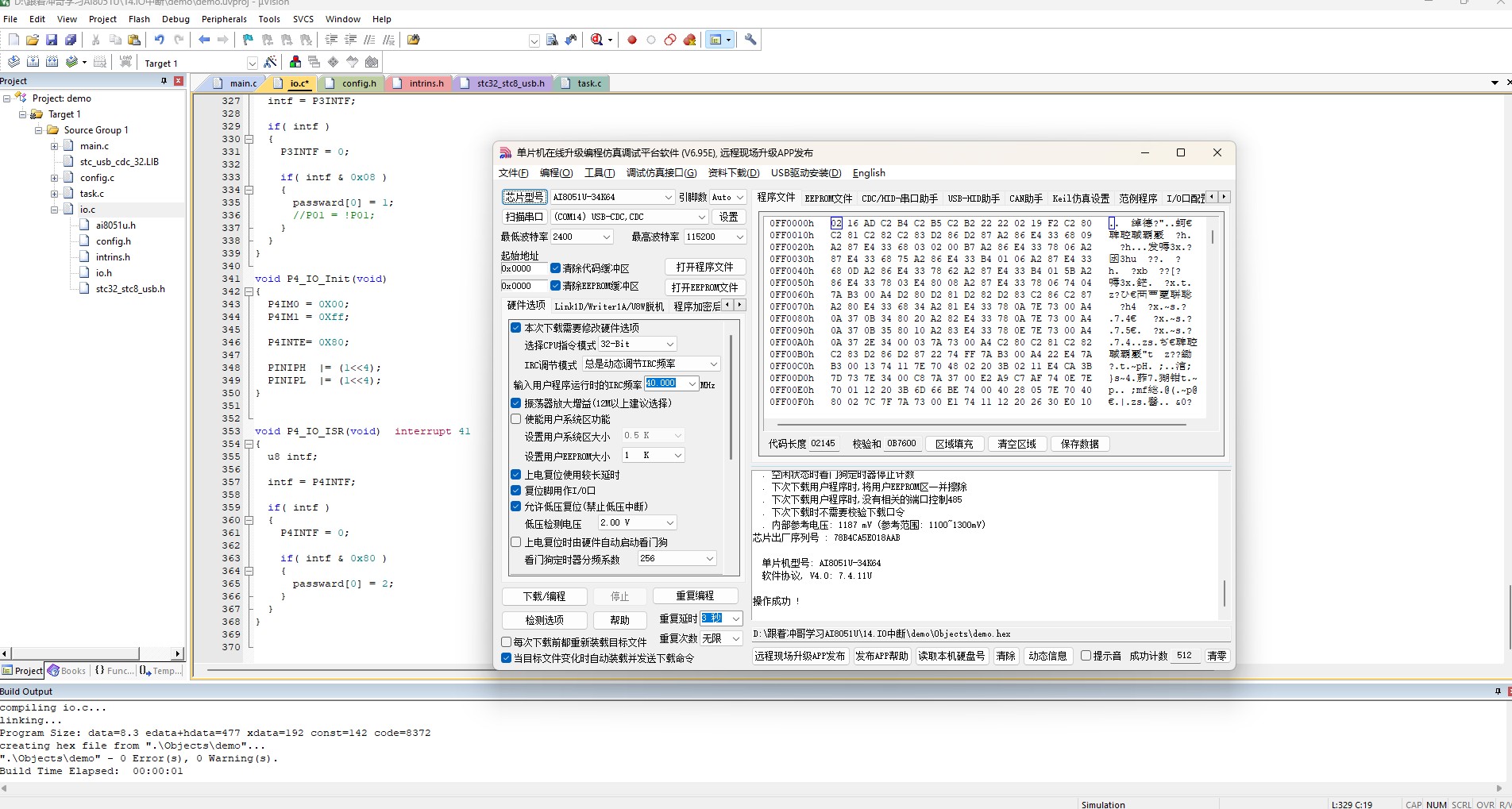Viewport: 1512px width, 809px height.
Task: Select stc32_stc8_usb.h in project tree
Action: (x=130, y=289)
